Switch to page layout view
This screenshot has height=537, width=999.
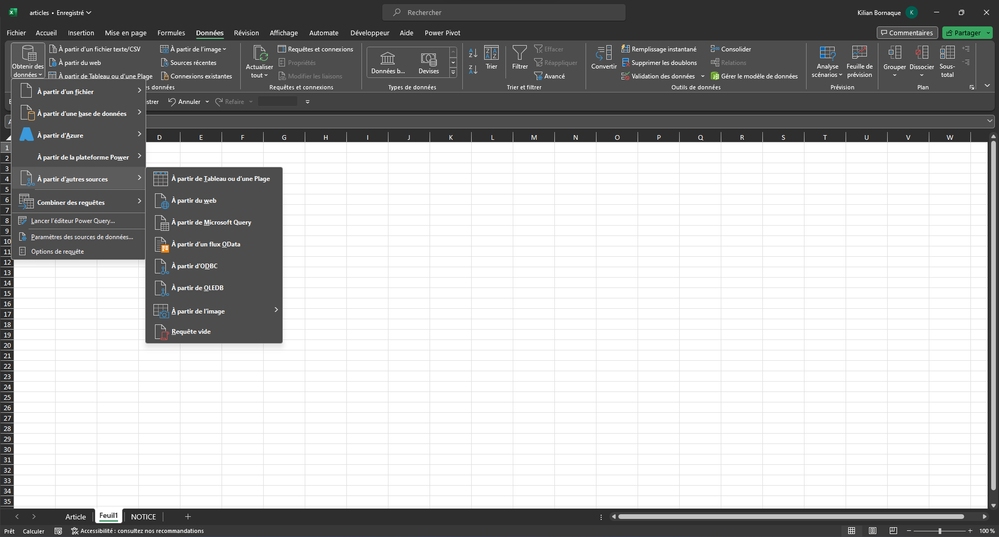(x=872, y=531)
